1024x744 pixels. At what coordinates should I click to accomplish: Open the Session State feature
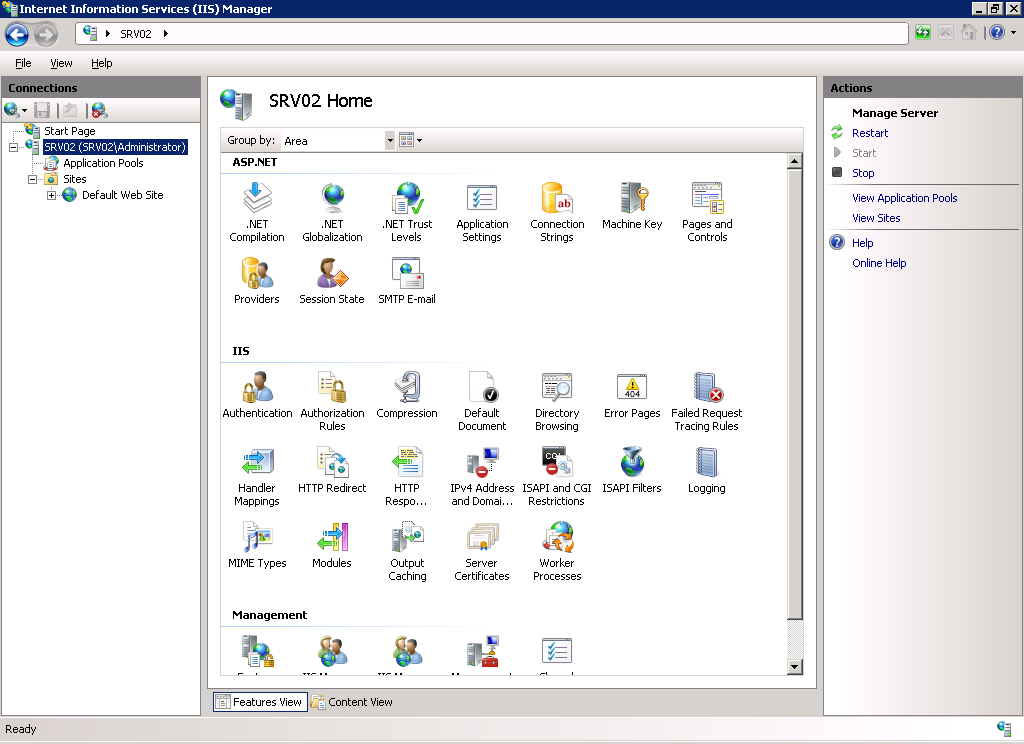[332, 281]
